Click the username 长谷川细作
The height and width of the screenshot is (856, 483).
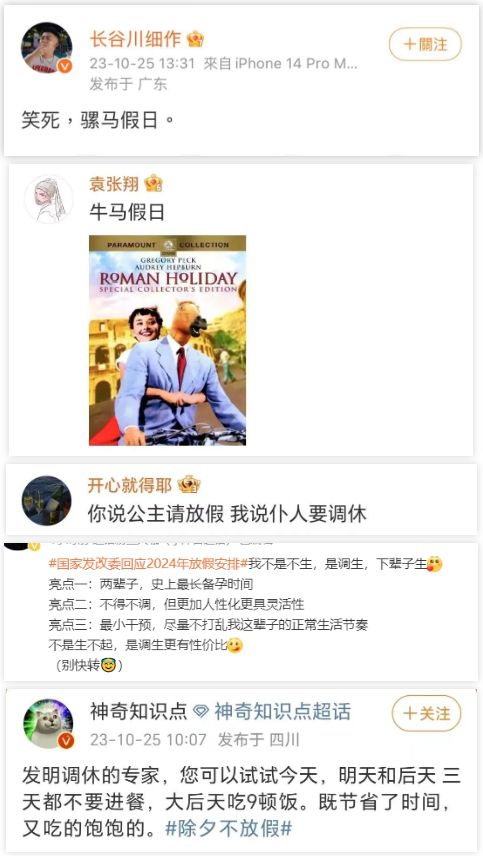[x=135, y=39]
